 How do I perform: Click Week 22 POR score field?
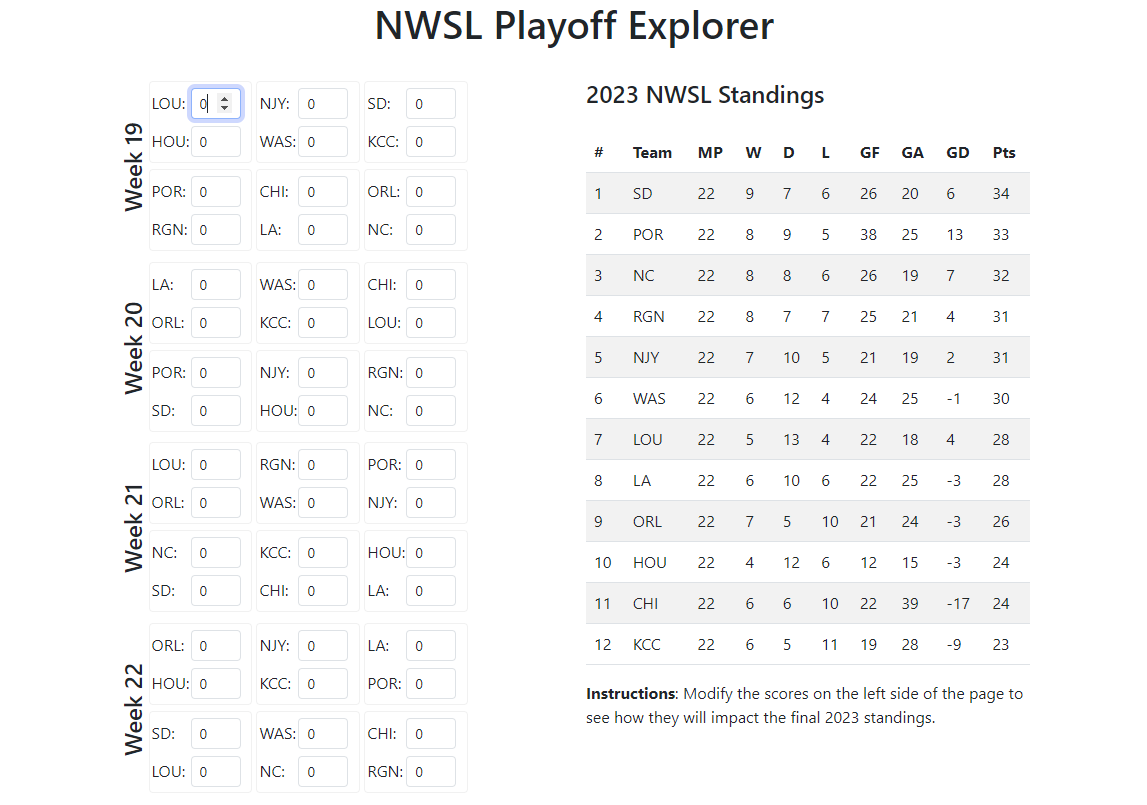click(431, 684)
